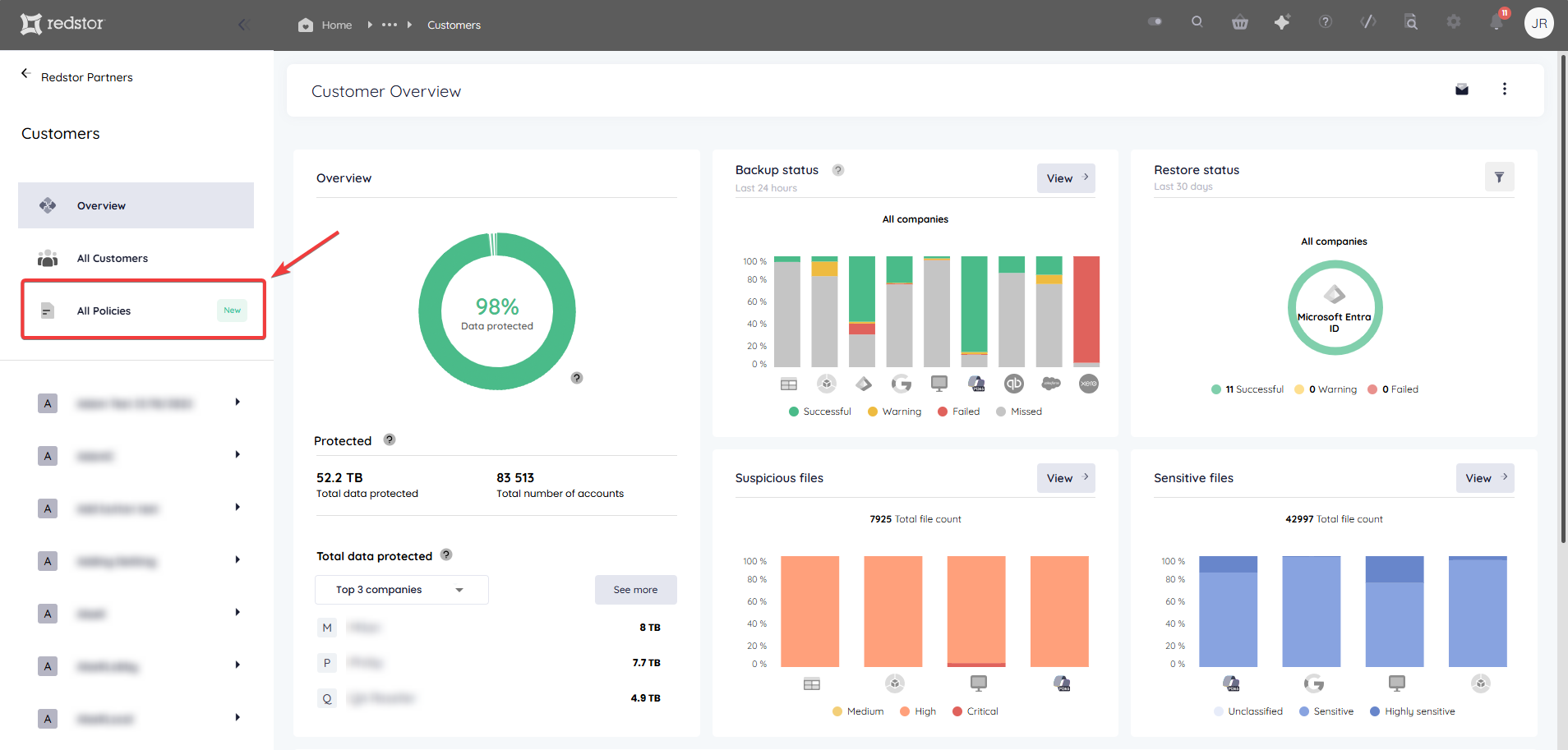Click the help icon by the 98% donut chart

[x=577, y=378]
